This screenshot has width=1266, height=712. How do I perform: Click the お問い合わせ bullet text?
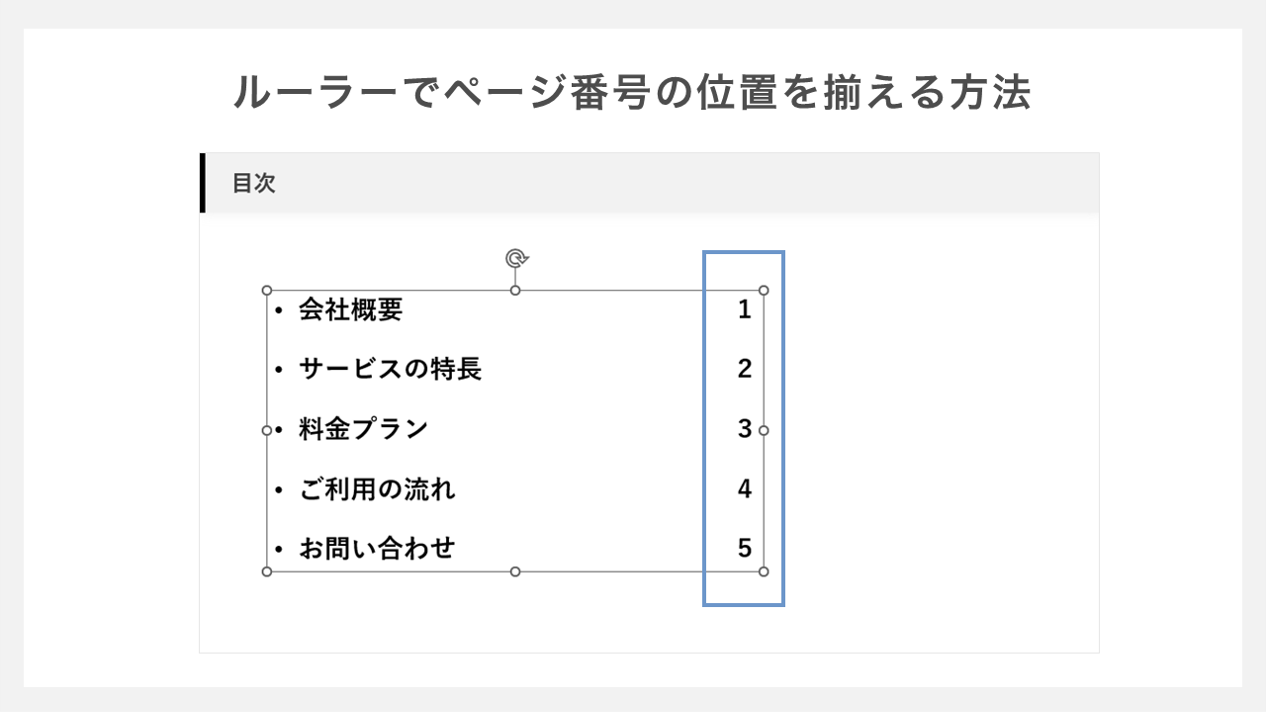point(377,548)
